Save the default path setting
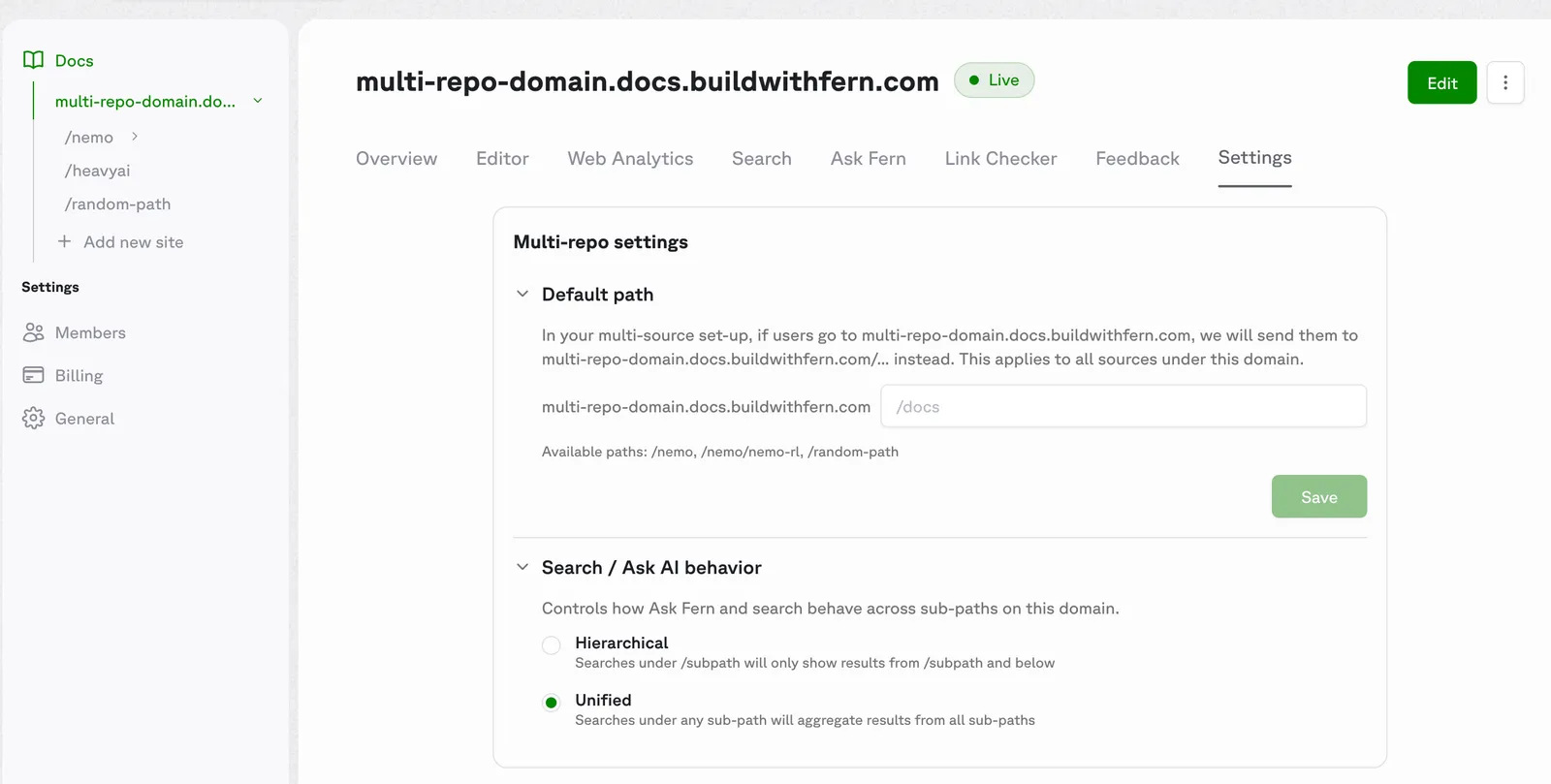Image resolution: width=1551 pixels, height=784 pixels. (x=1318, y=496)
